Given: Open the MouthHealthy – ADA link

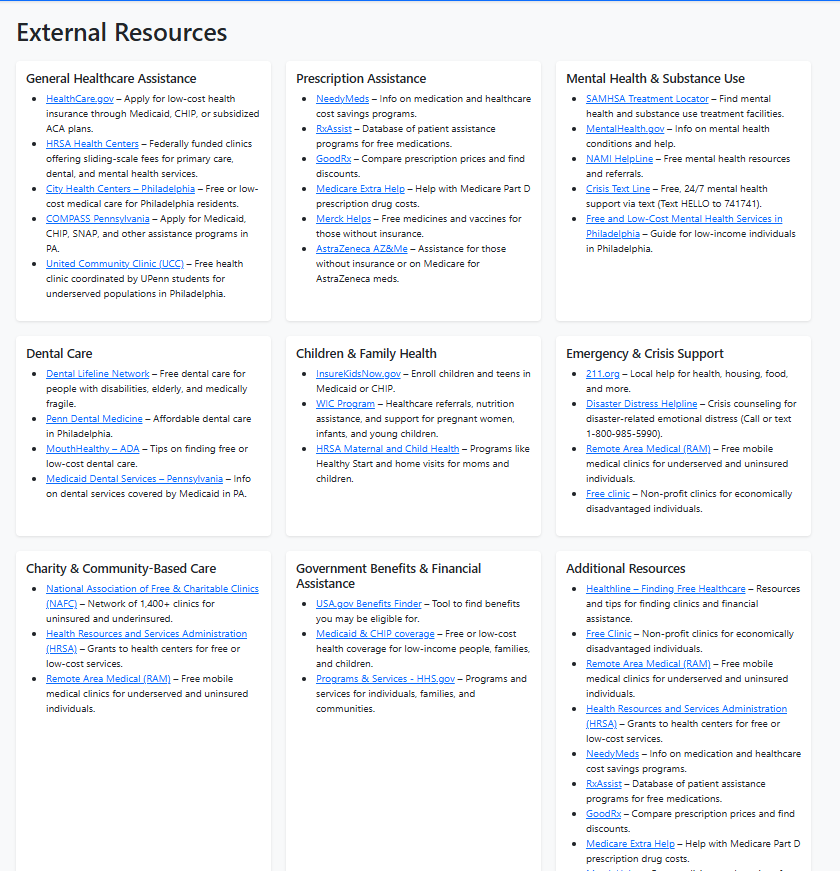Looking at the screenshot, I should click(93, 449).
